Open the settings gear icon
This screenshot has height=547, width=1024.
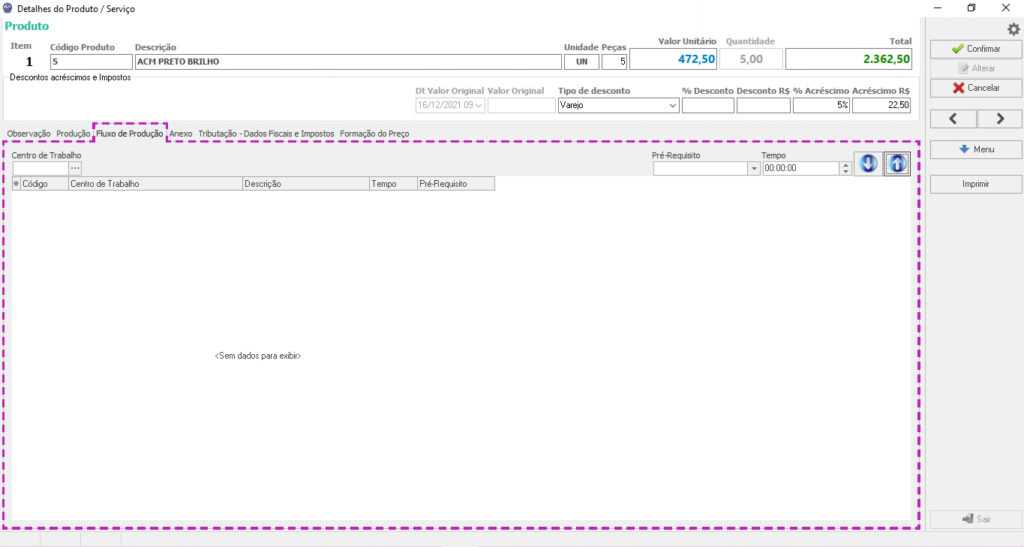[x=1012, y=30]
